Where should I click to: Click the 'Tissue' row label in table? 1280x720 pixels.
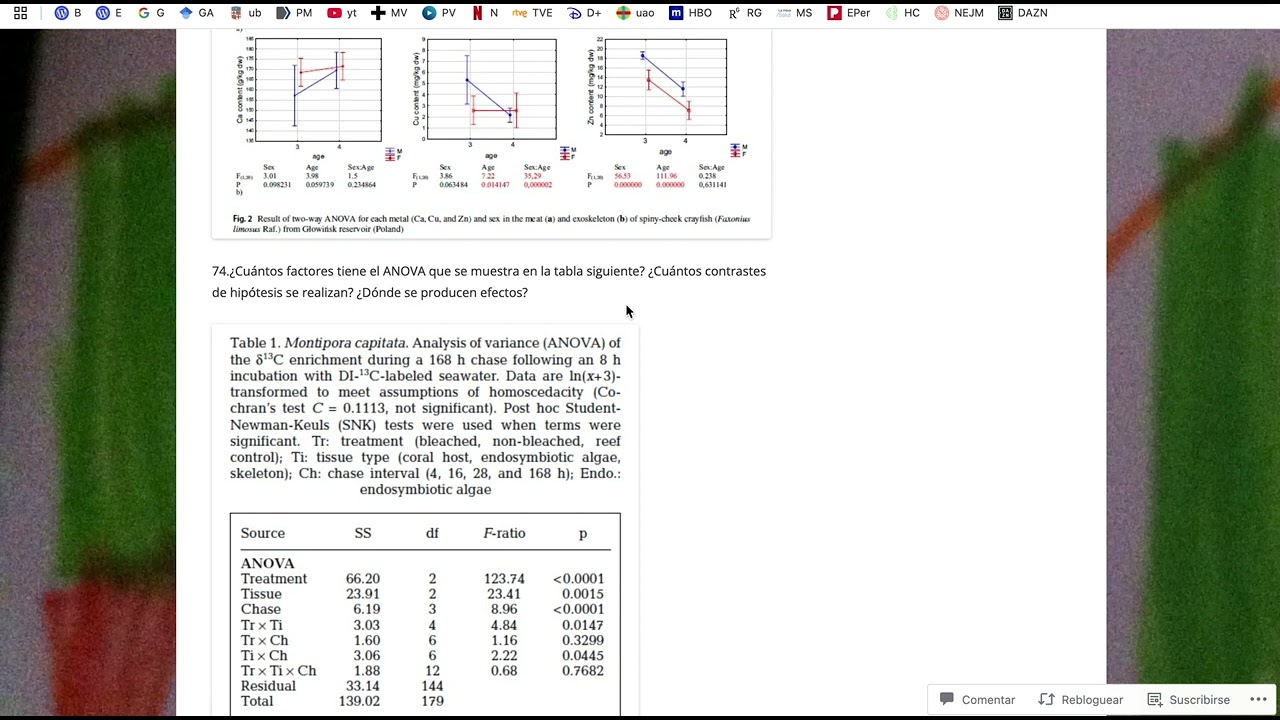click(261, 594)
